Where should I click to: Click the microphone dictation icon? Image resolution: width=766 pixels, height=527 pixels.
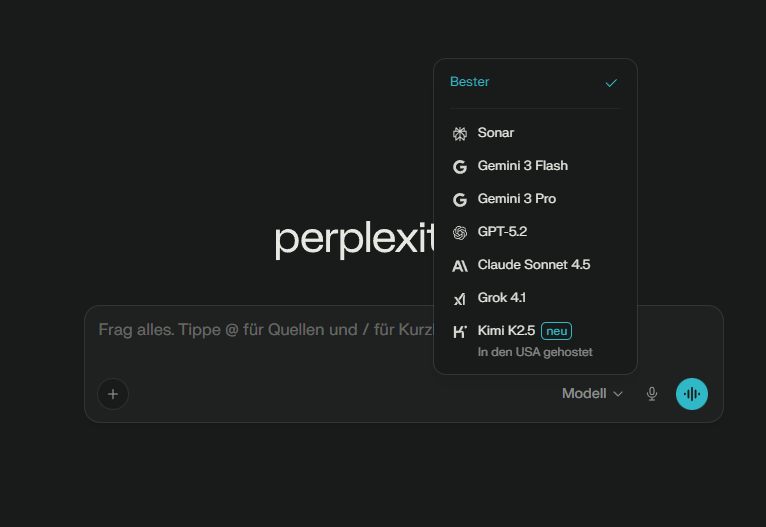coord(652,394)
